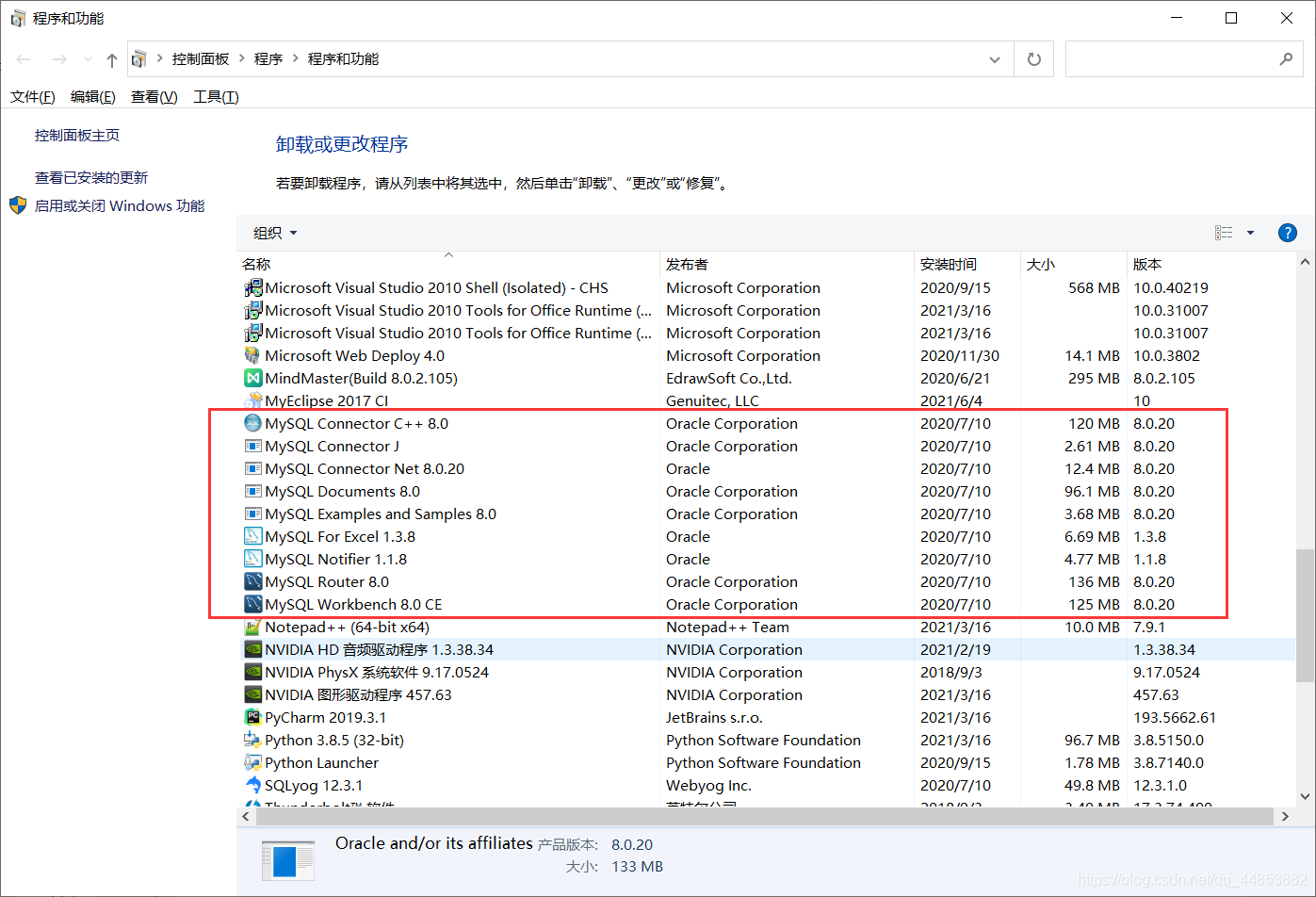Go up one level with the up arrow
1316x897 pixels.
click(x=112, y=60)
